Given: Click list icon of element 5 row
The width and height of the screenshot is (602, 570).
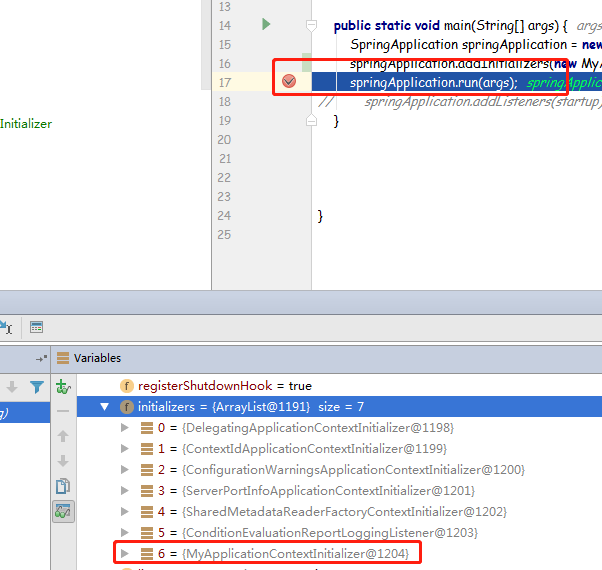Looking at the screenshot, I should 147,532.
